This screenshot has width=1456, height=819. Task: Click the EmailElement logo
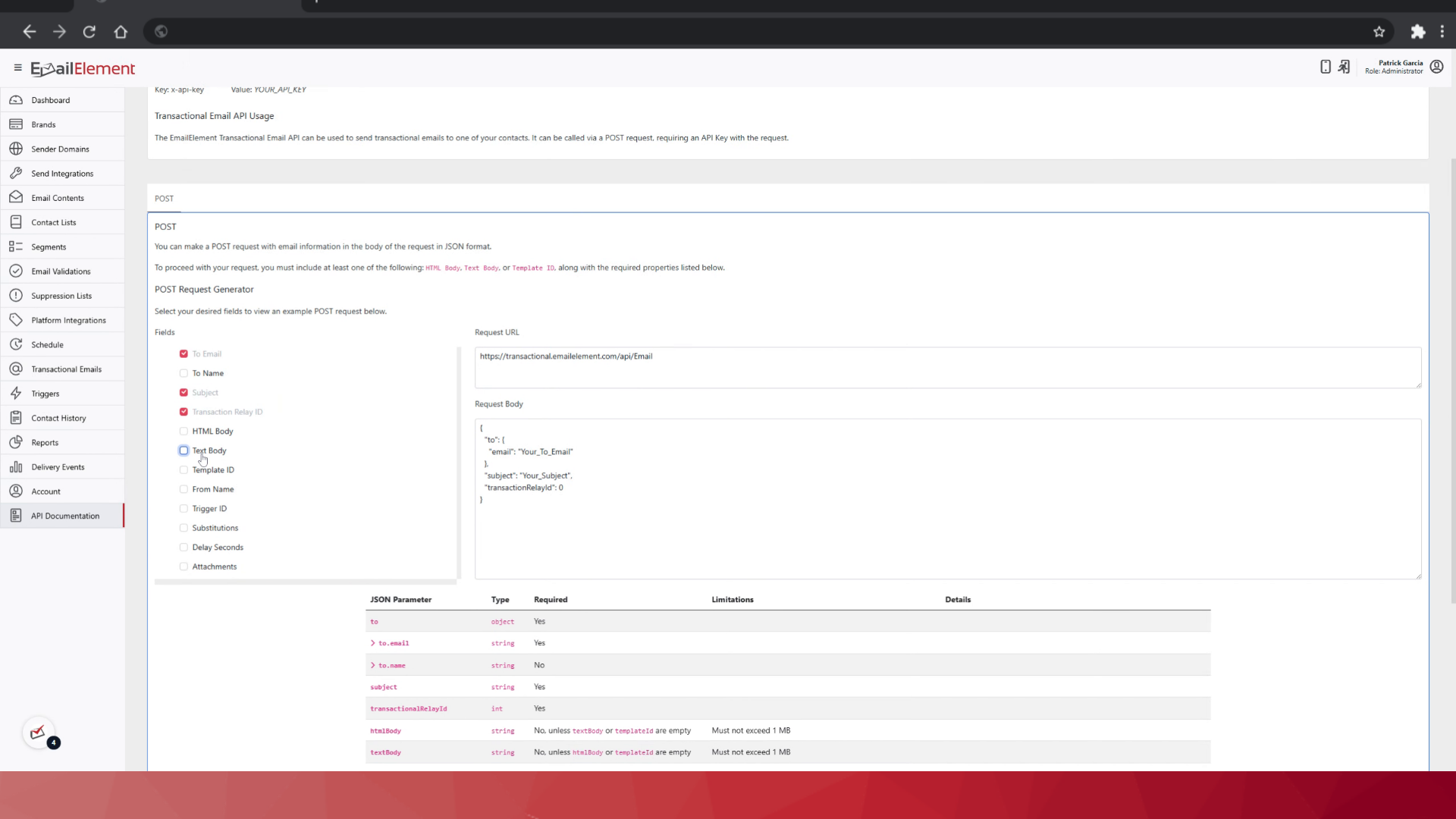click(x=83, y=68)
